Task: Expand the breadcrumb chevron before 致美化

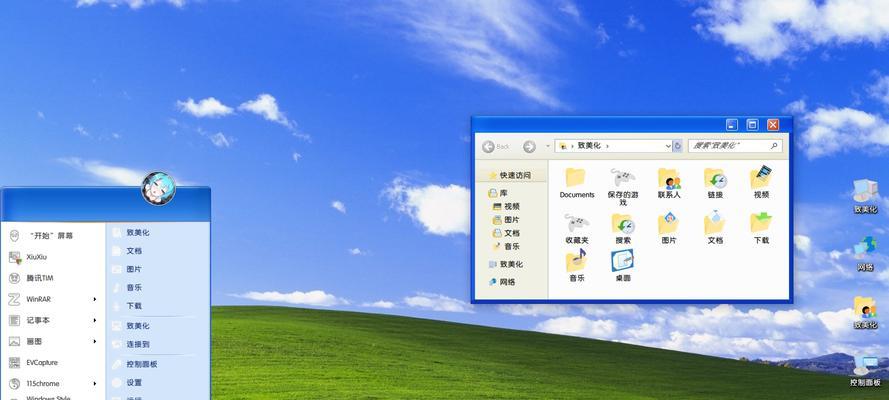Action: [572, 146]
